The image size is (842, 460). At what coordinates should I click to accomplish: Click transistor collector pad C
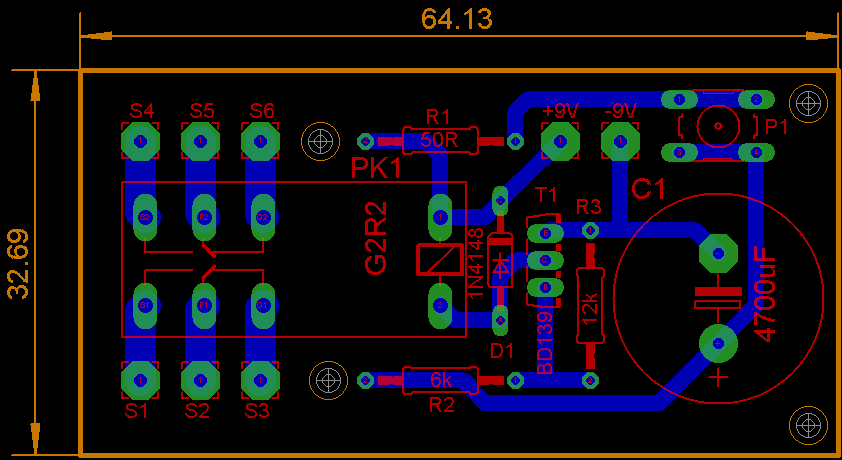click(546, 260)
